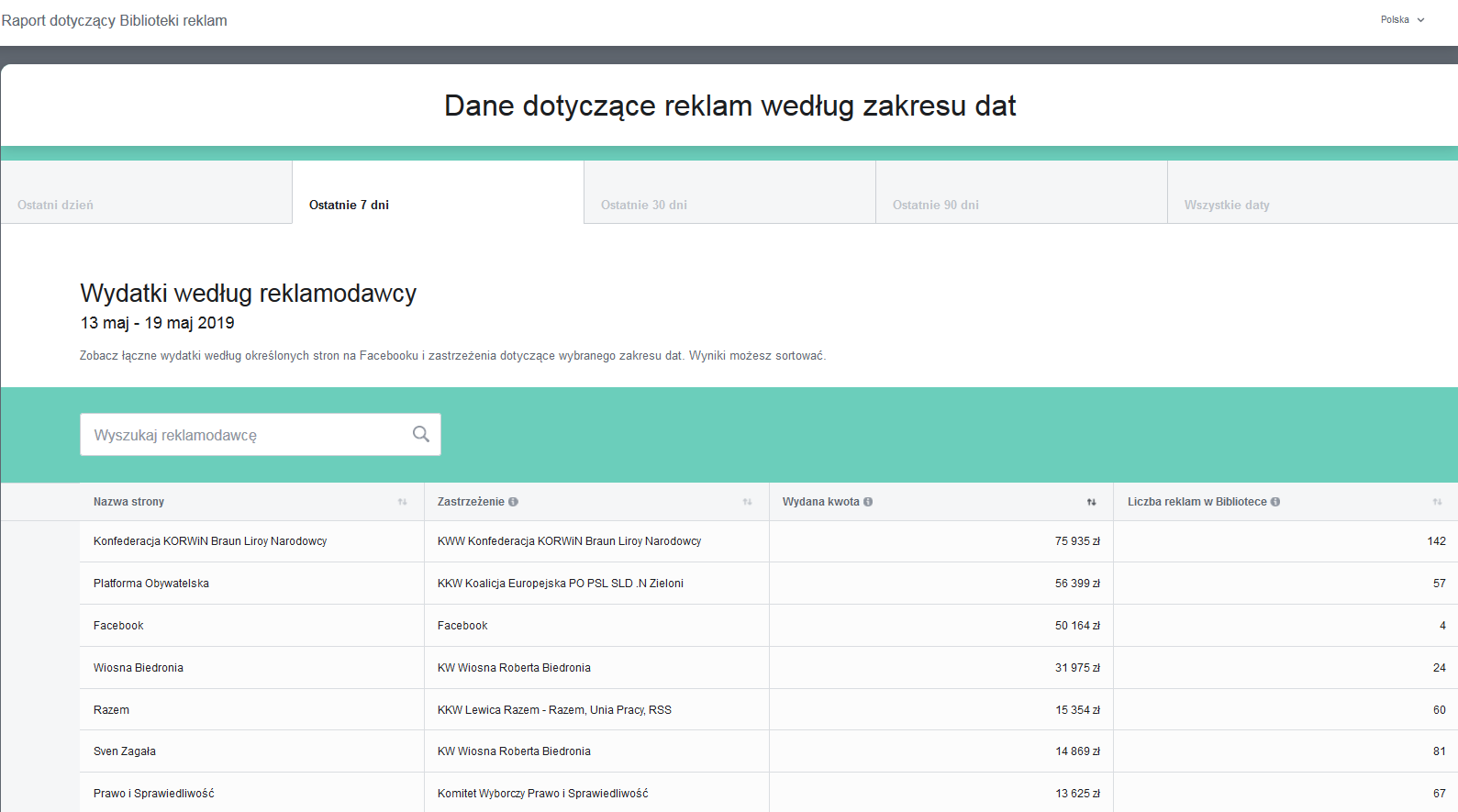
Task: Switch to Ostatnie 30 dni tab
Action: click(729, 193)
